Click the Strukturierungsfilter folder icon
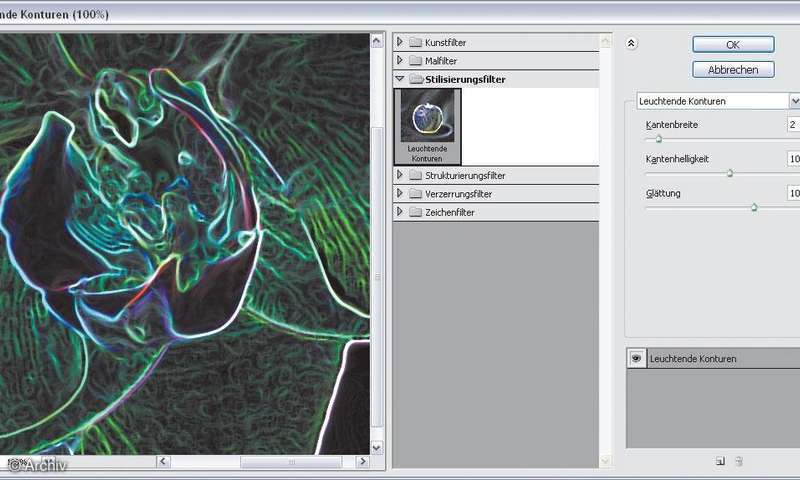 click(415, 176)
